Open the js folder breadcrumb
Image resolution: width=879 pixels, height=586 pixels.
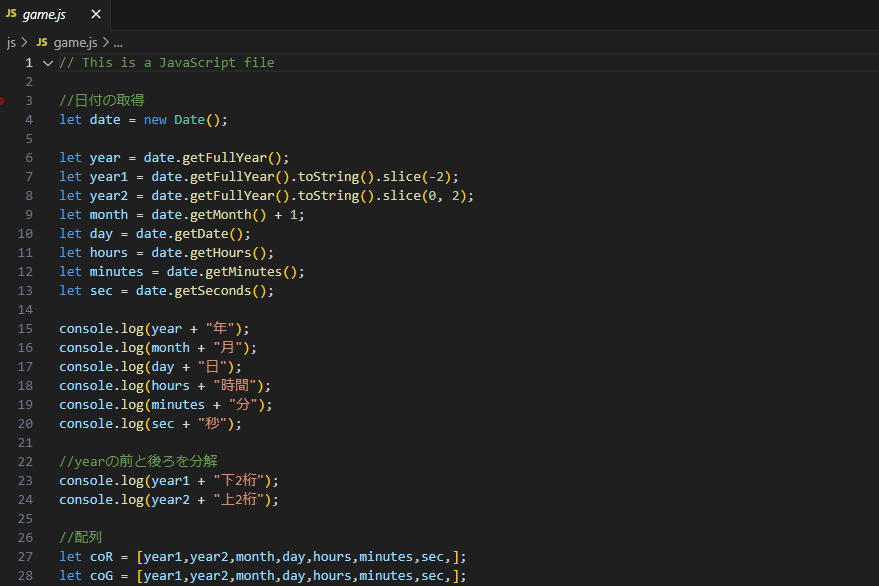(x=11, y=43)
